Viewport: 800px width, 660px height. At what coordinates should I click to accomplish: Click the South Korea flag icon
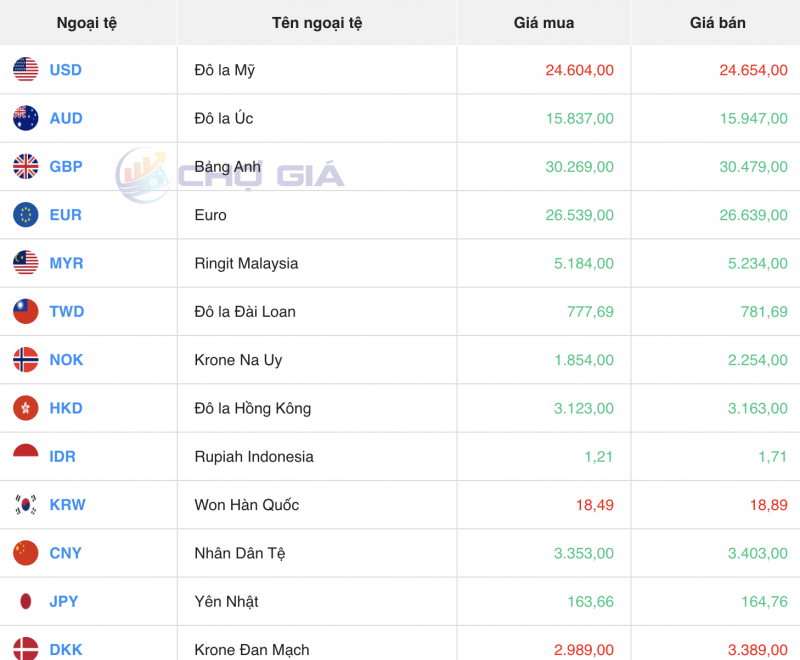pos(26,505)
